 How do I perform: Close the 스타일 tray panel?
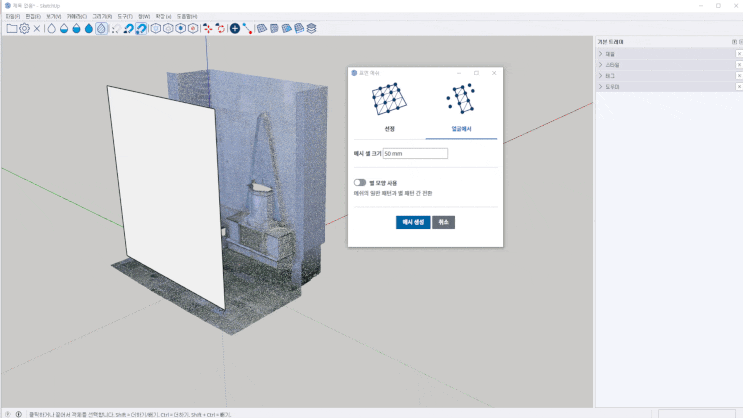click(x=739, y=64)
